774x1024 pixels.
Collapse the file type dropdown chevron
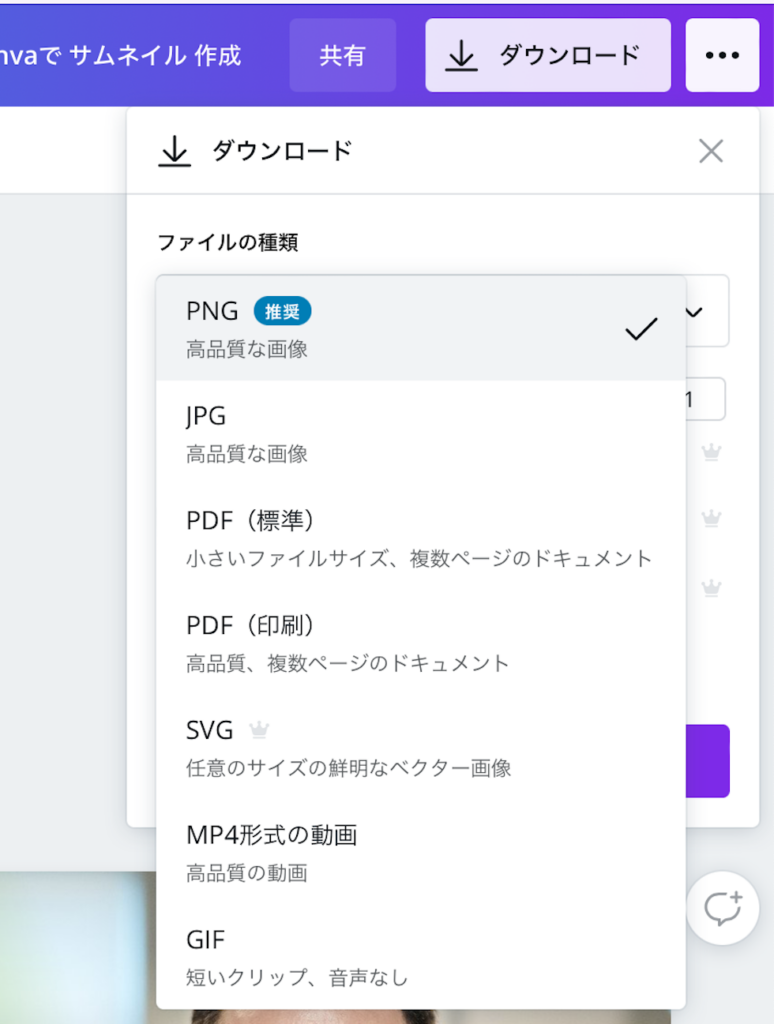tap(695, 312)
